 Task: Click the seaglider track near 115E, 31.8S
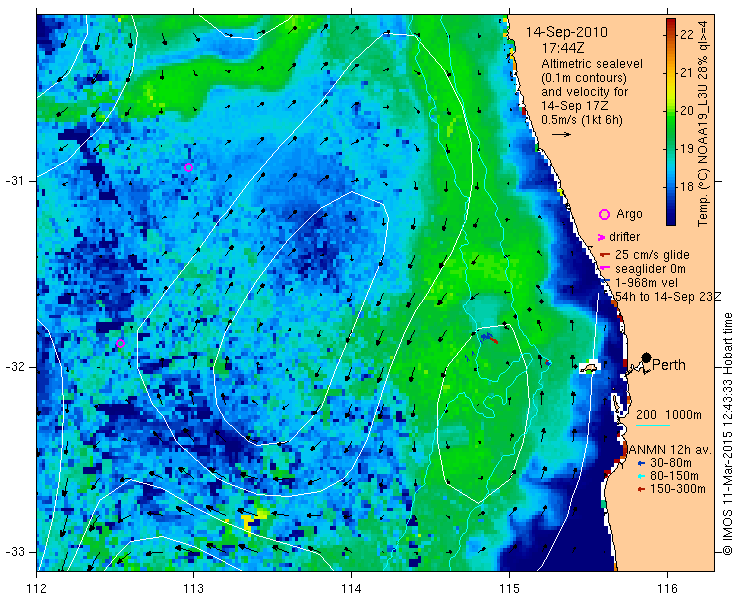pyautogui.click(x=489, y=338)
